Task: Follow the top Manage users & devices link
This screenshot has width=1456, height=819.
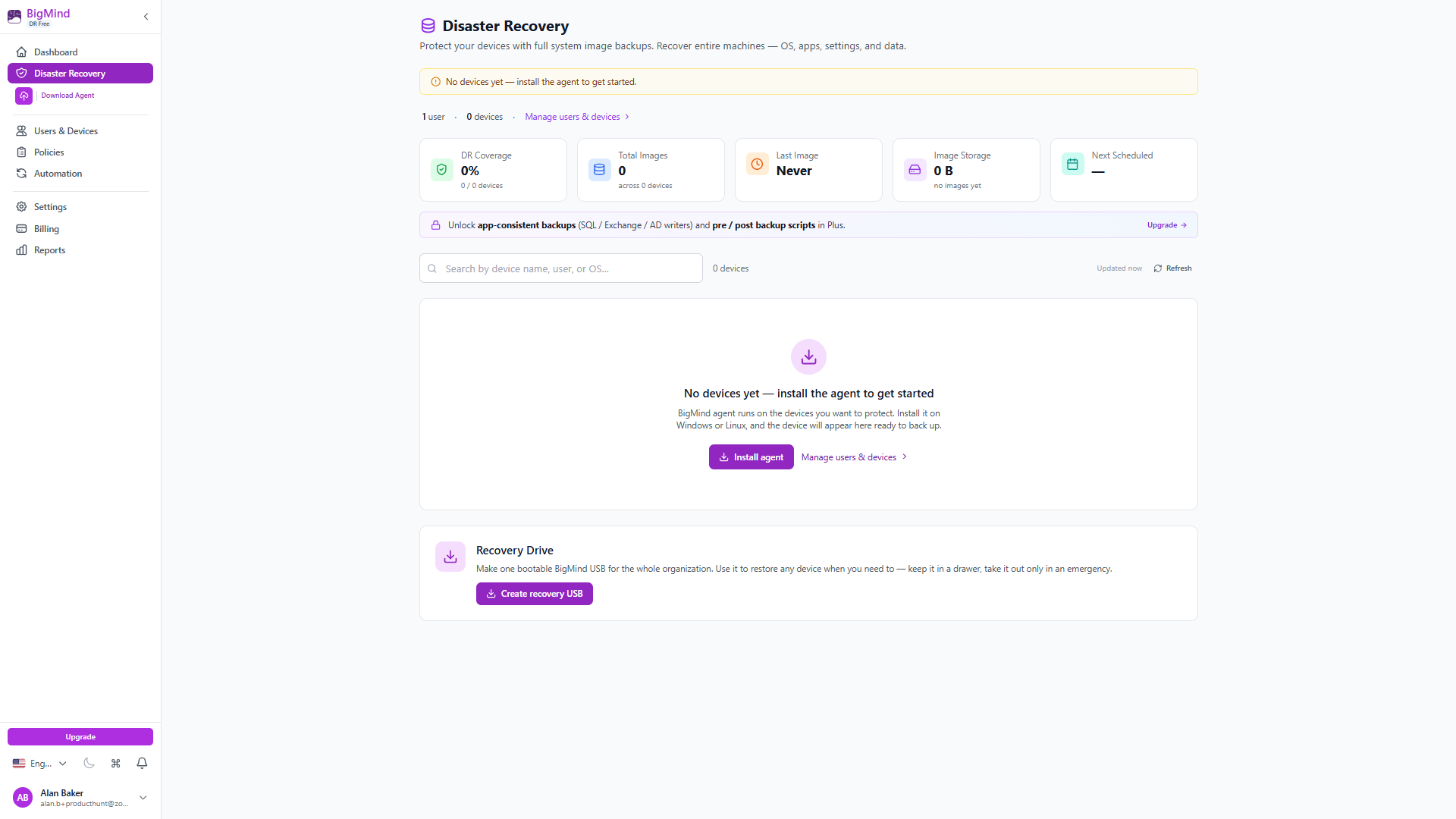Action: tap(577, 117)
